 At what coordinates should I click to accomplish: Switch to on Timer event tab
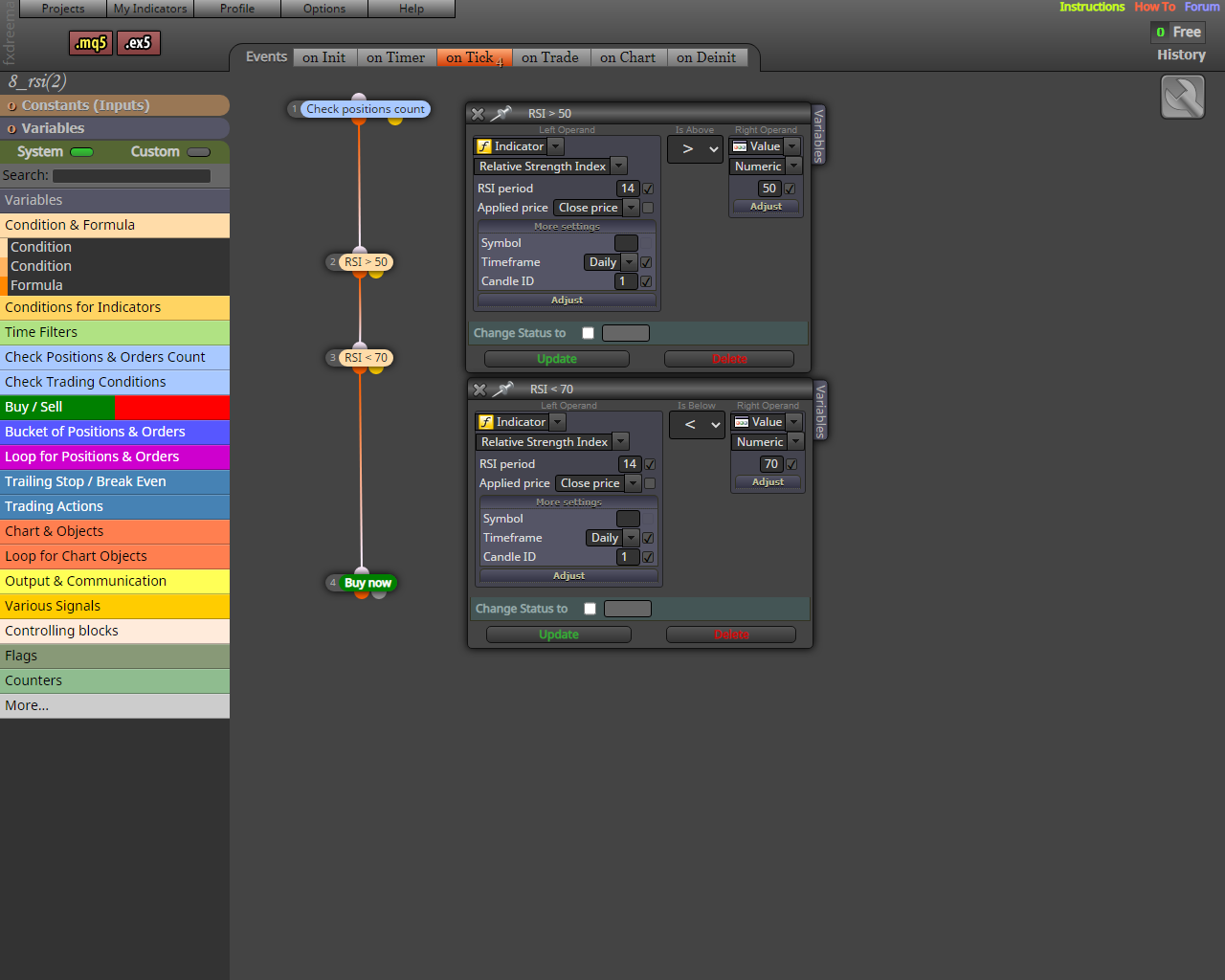pos(396,57)
